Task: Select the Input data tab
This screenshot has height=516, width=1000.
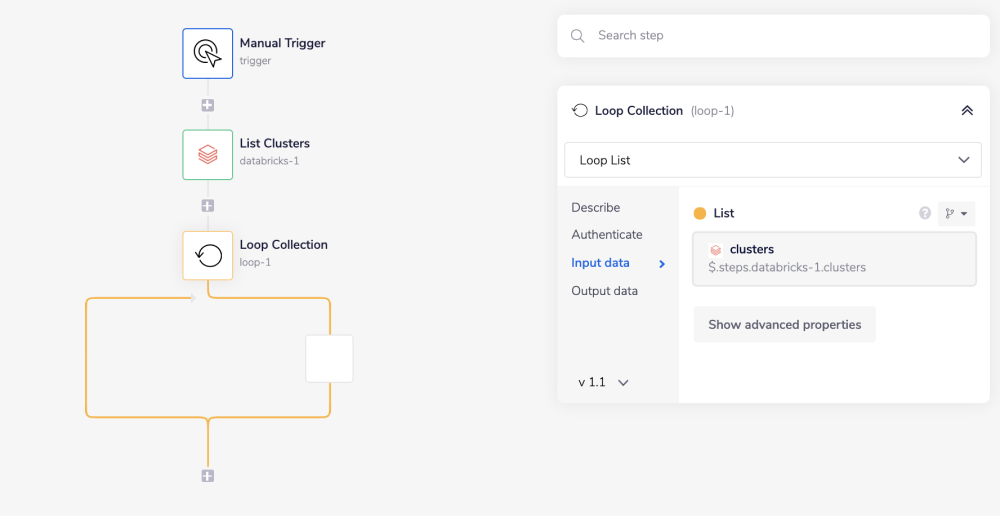Action: click(x=601, y=263)
